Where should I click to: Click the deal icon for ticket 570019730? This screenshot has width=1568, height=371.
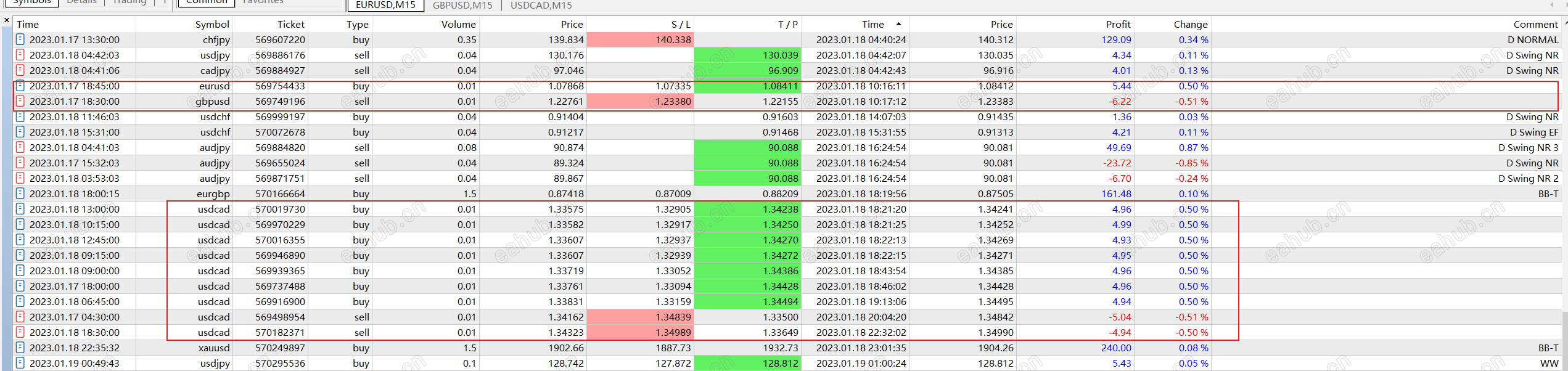coord(20,209)
